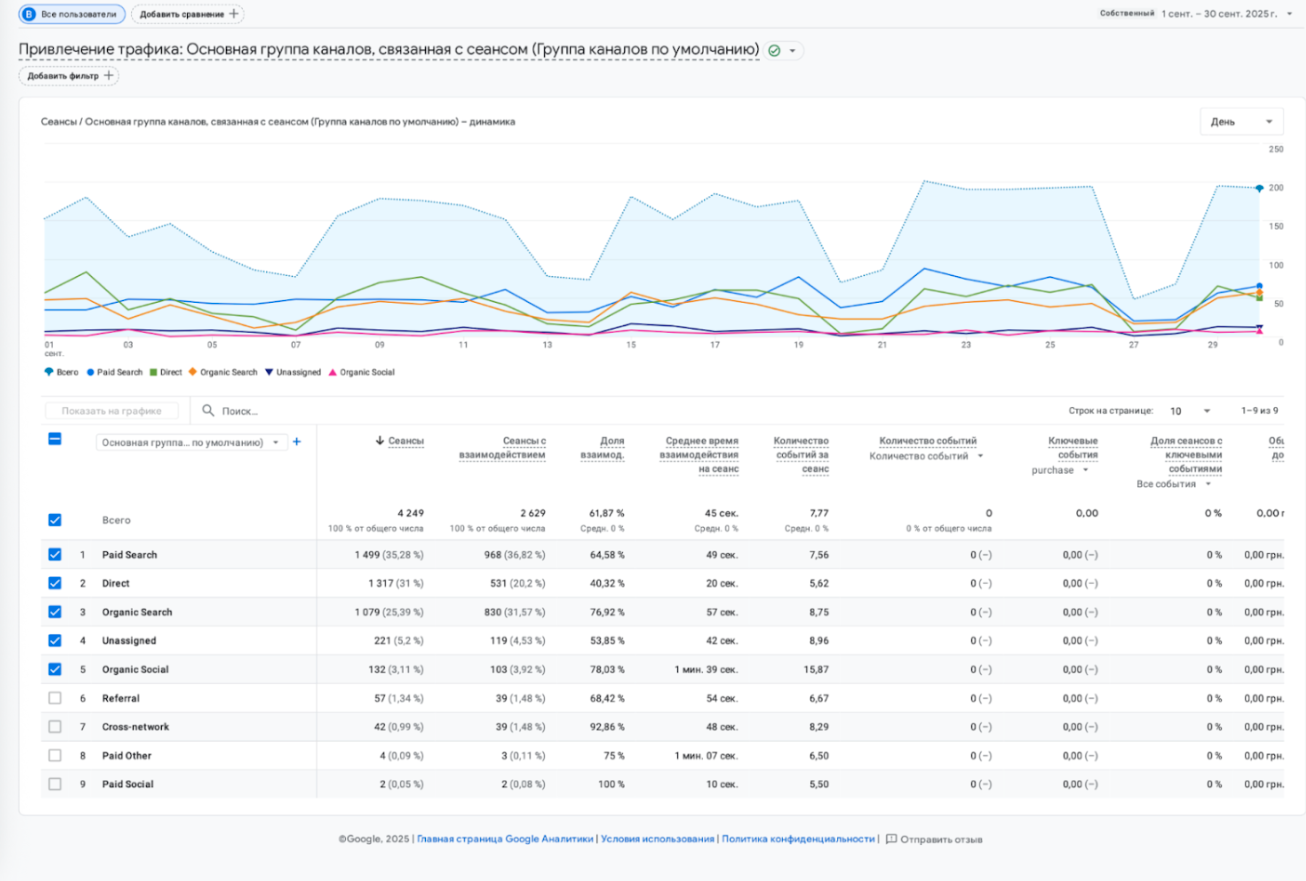Open the 'День' chart granularity dropdown
Image resolution: width=1306 pixels, height=881 pixels.
coord(1241,122)
